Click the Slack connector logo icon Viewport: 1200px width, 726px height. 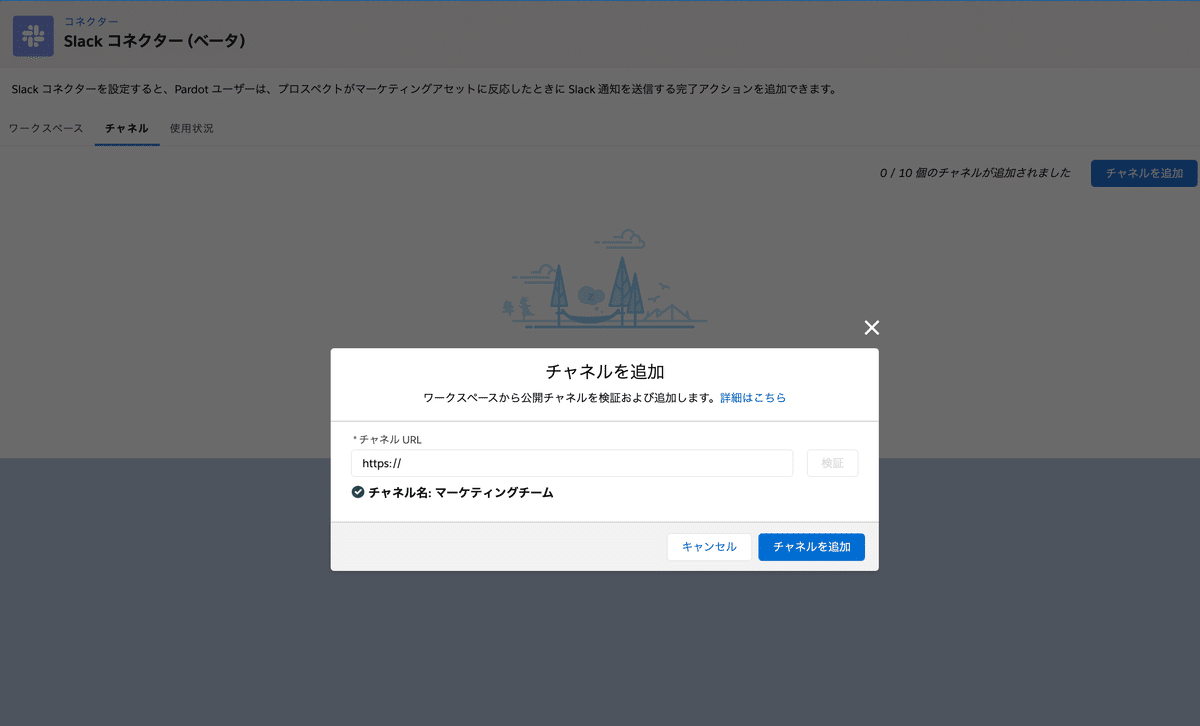click(x=33, y=35)
